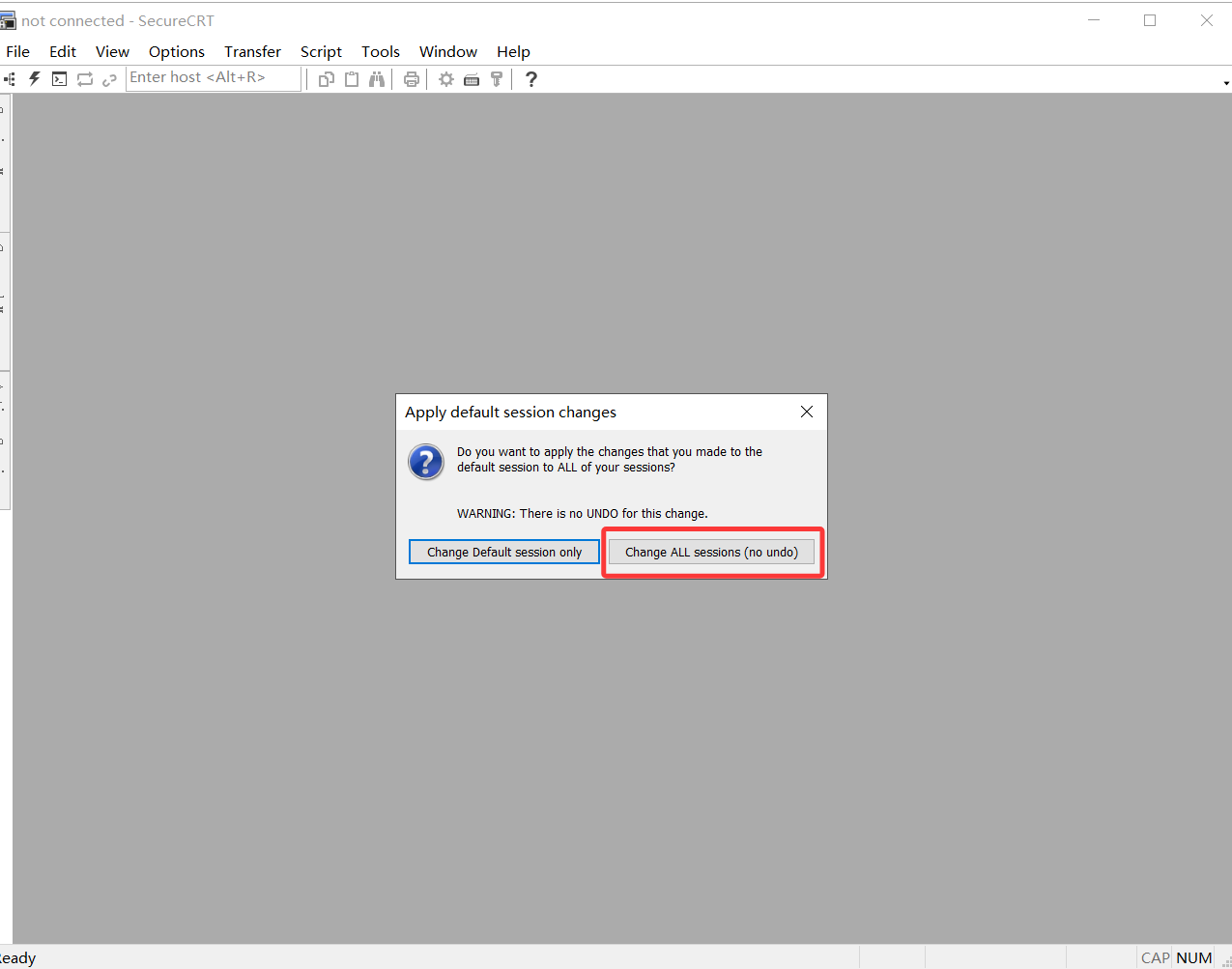Maximize the SecureCRT window

[1150, 20]
